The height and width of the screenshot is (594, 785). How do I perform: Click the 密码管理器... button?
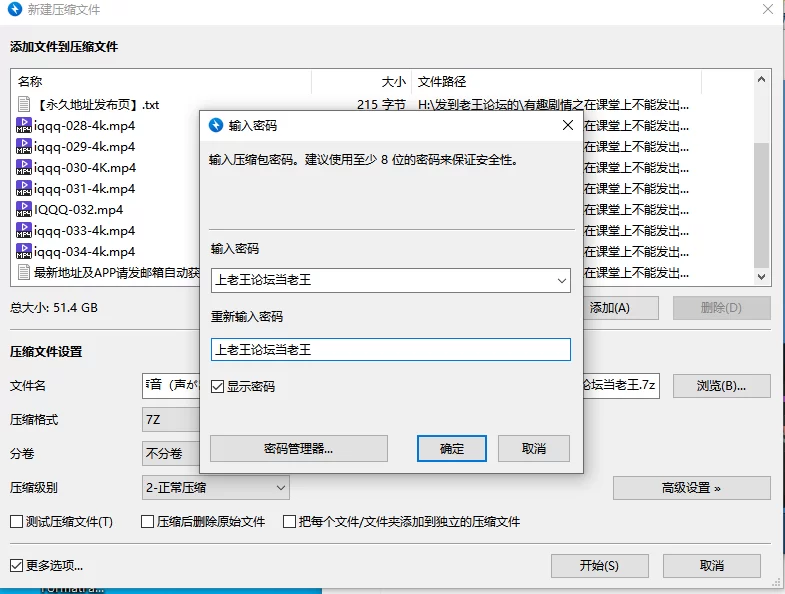pos(298,449)
